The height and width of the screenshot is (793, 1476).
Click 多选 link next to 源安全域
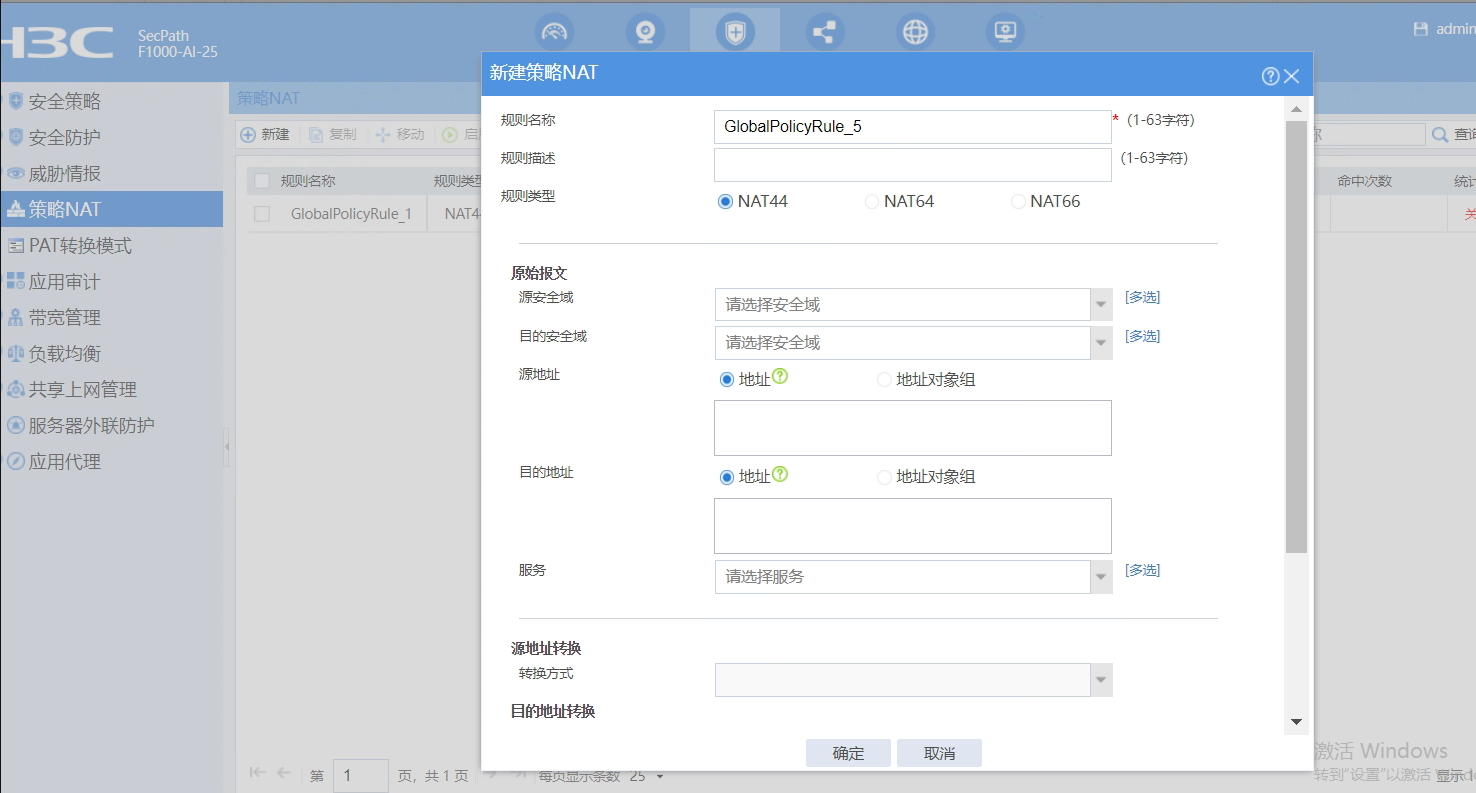click(x=1143, y=297)
